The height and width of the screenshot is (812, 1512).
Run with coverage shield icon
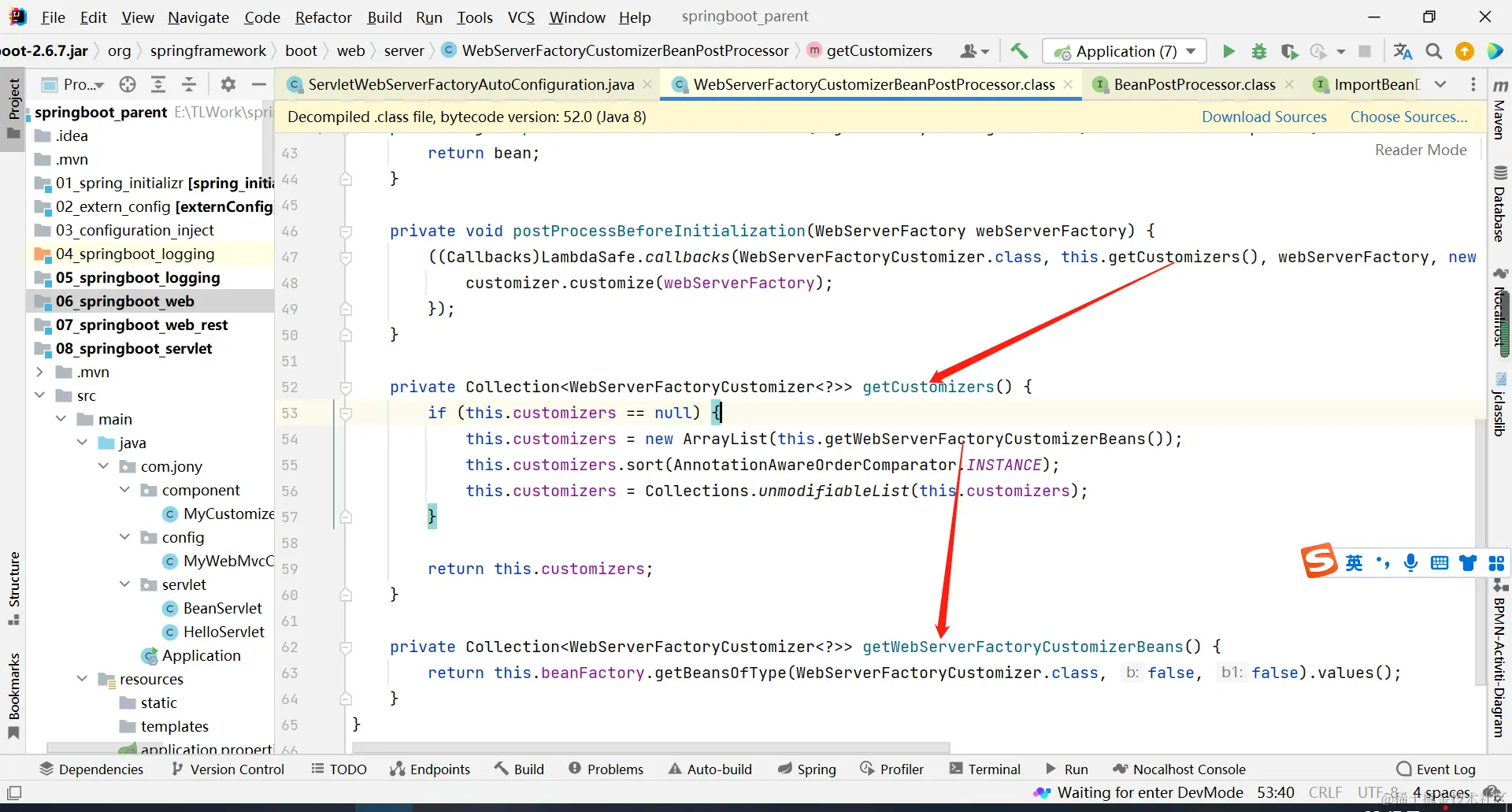tap(1289, 51)
